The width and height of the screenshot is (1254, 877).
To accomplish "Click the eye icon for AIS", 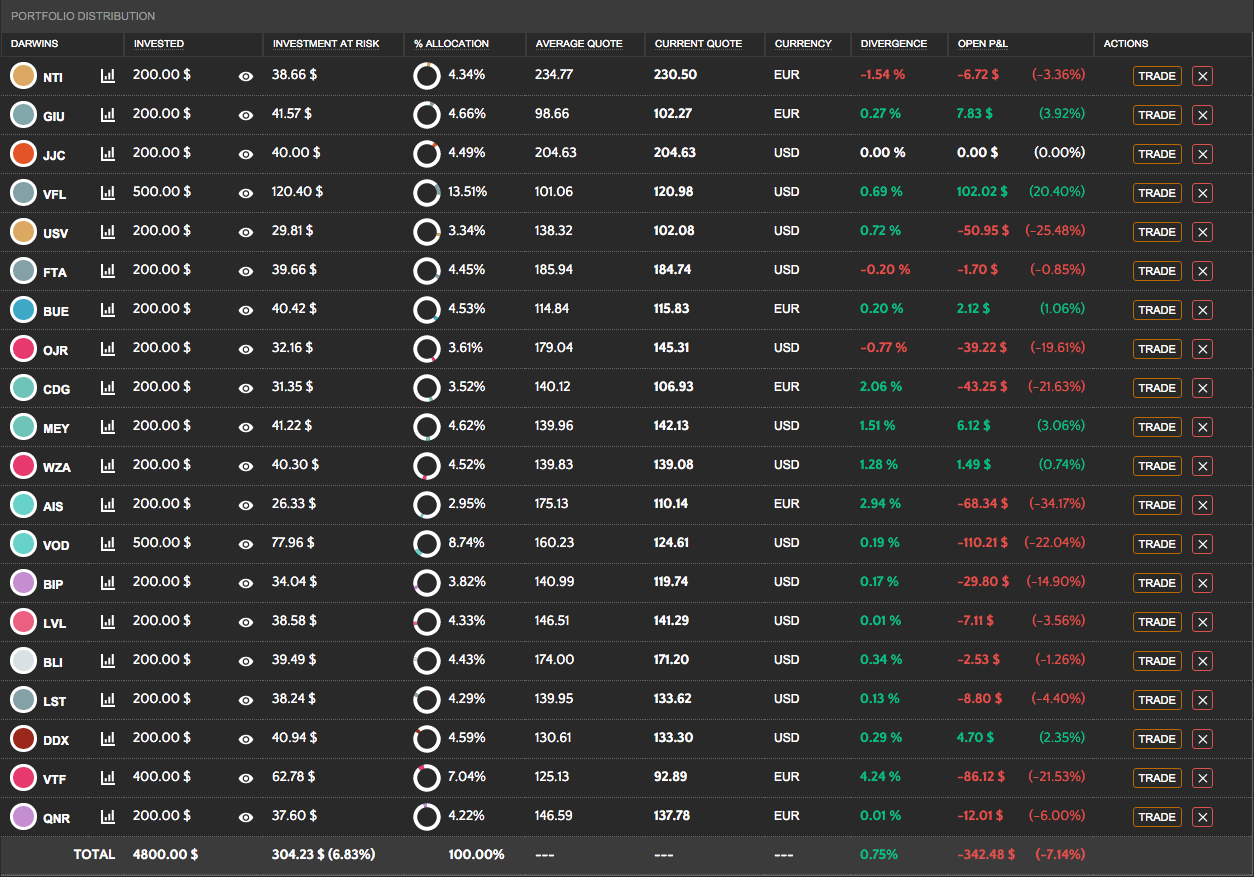I will (x=246, y=505).
